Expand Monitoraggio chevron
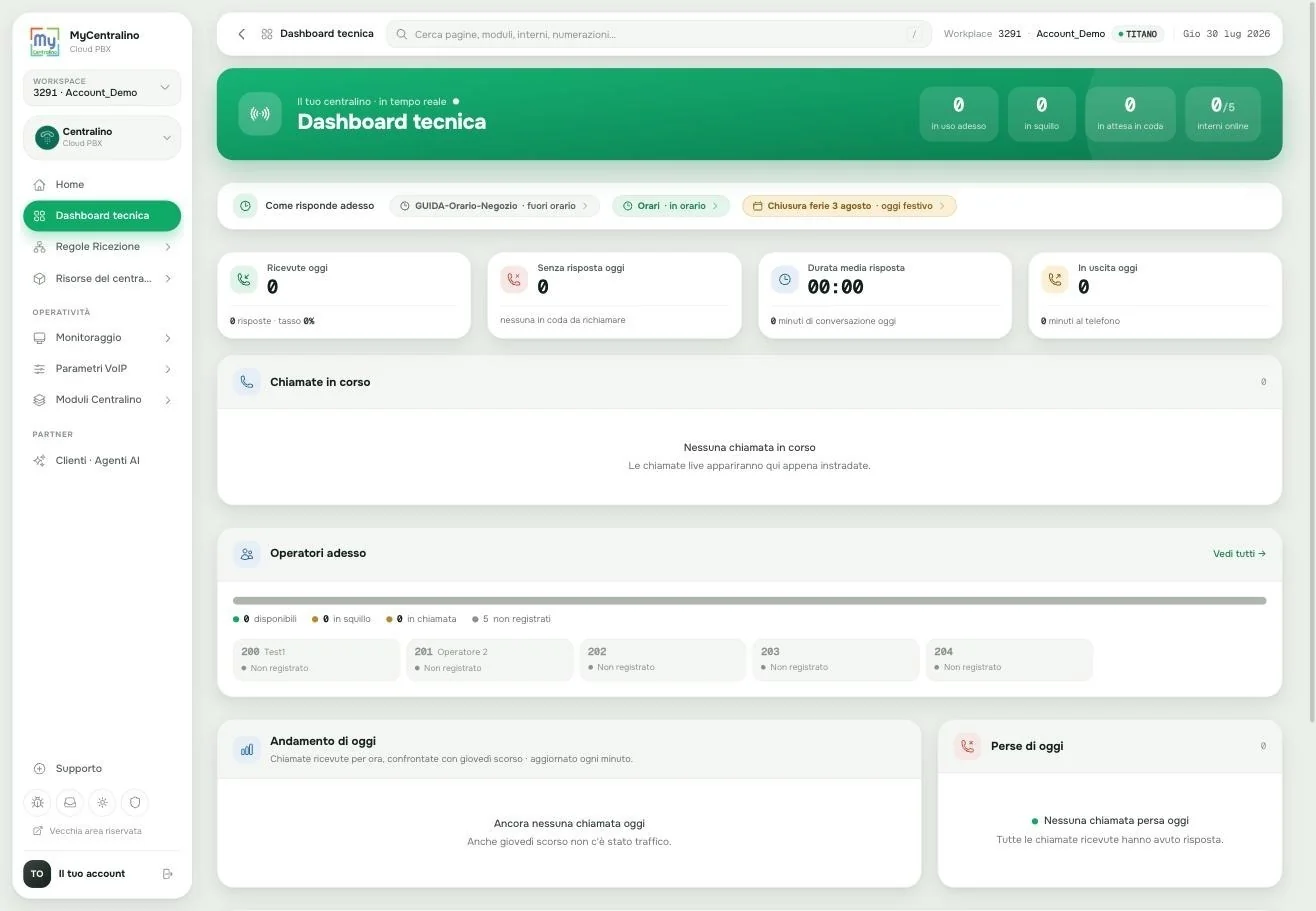 click(167, 338)
